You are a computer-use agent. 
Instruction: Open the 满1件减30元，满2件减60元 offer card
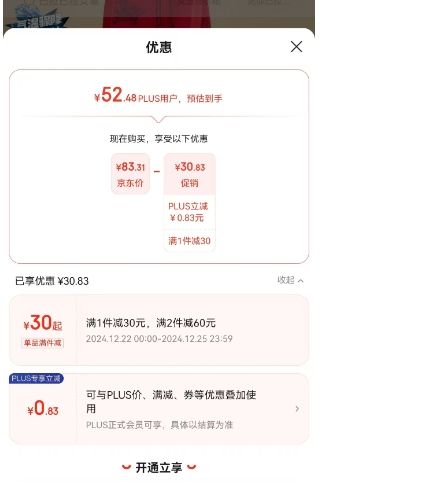(x=159, y=330)
